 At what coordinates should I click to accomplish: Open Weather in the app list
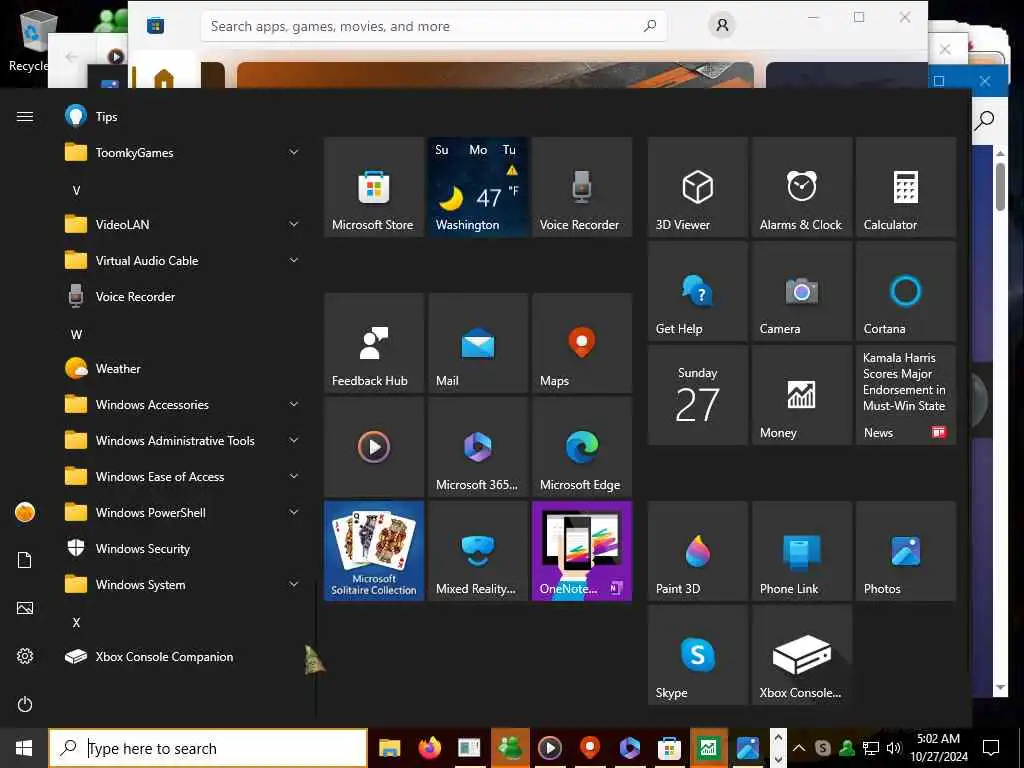pyautogui.click(x=183, y=369)
